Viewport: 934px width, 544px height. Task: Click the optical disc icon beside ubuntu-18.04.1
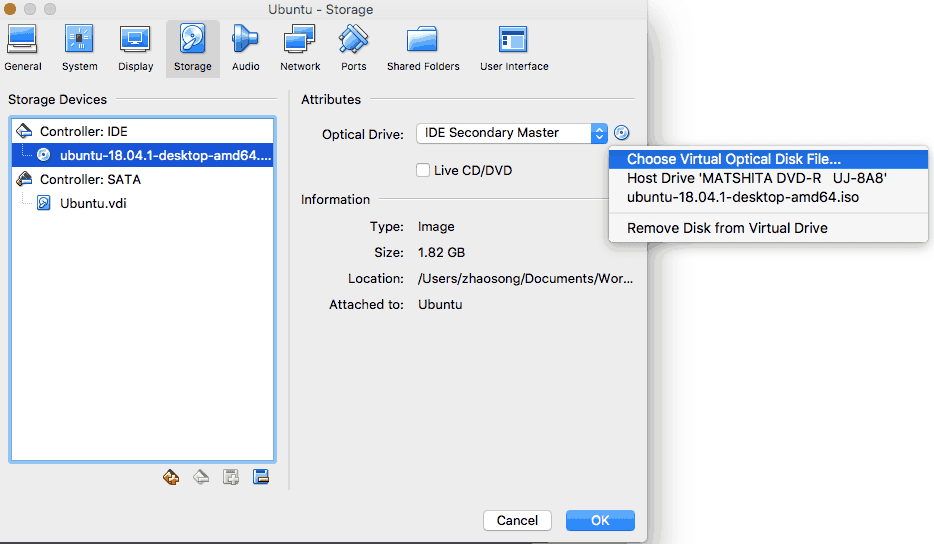click(43, 155)
